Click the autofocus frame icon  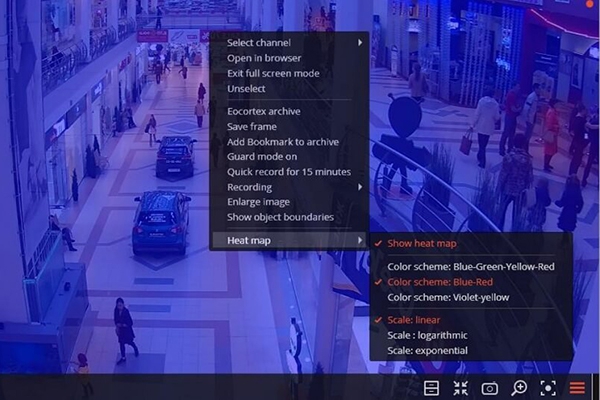tap(548, 388)
